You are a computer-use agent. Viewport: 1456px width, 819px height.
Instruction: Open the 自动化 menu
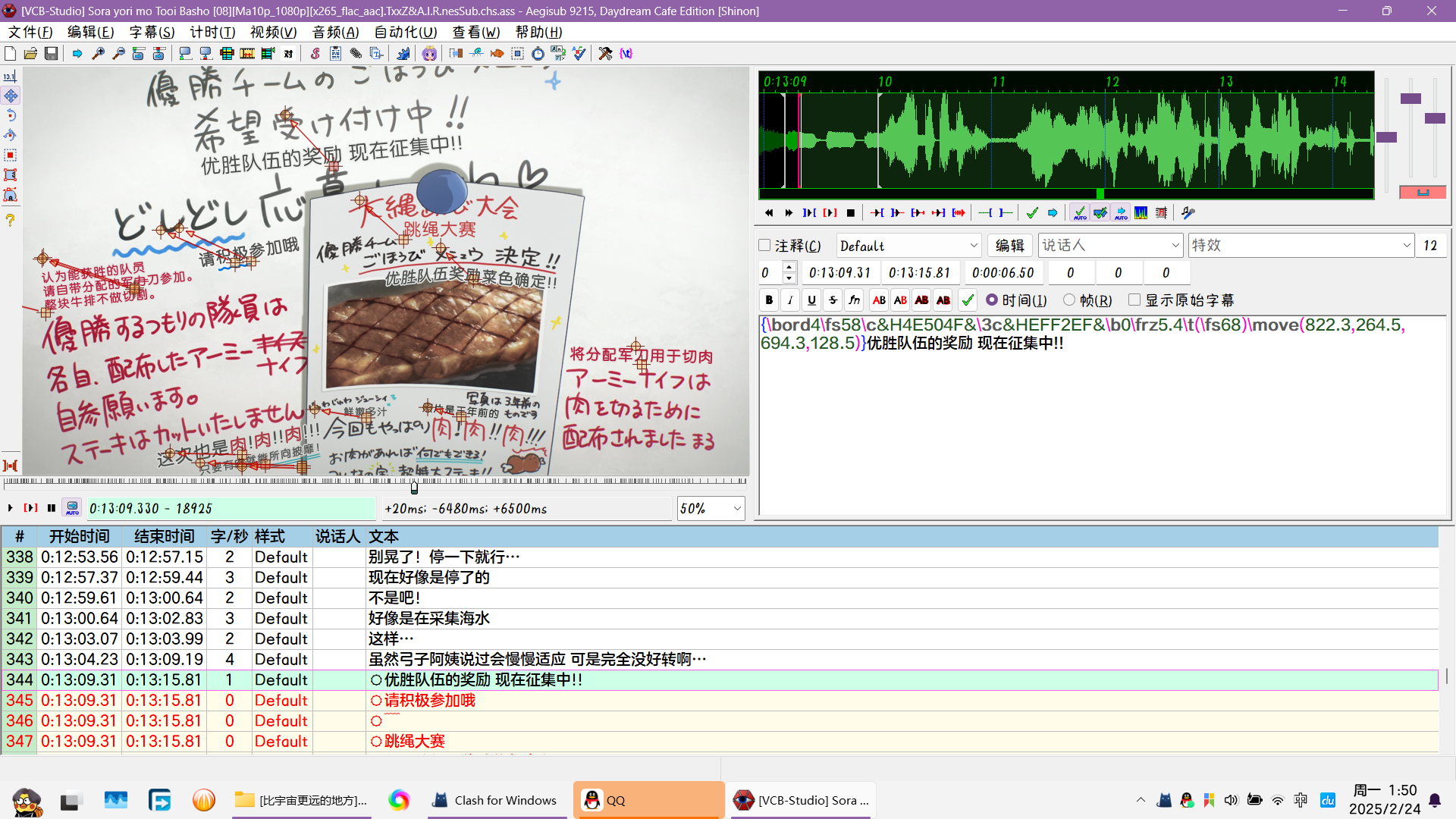tap(406, 33)
